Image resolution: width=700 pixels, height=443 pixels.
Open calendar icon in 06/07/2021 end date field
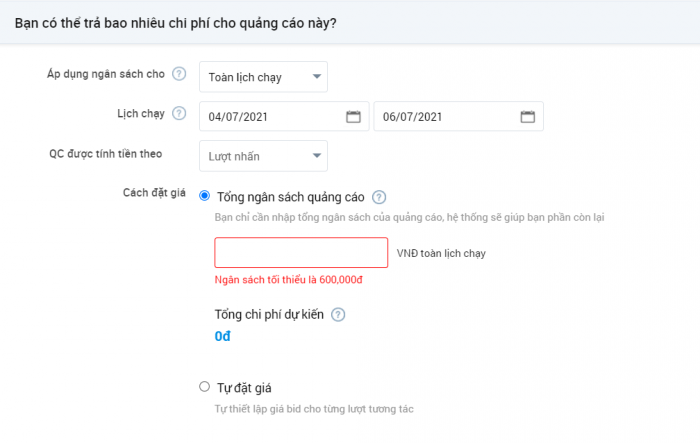click(x=528, y=117)
